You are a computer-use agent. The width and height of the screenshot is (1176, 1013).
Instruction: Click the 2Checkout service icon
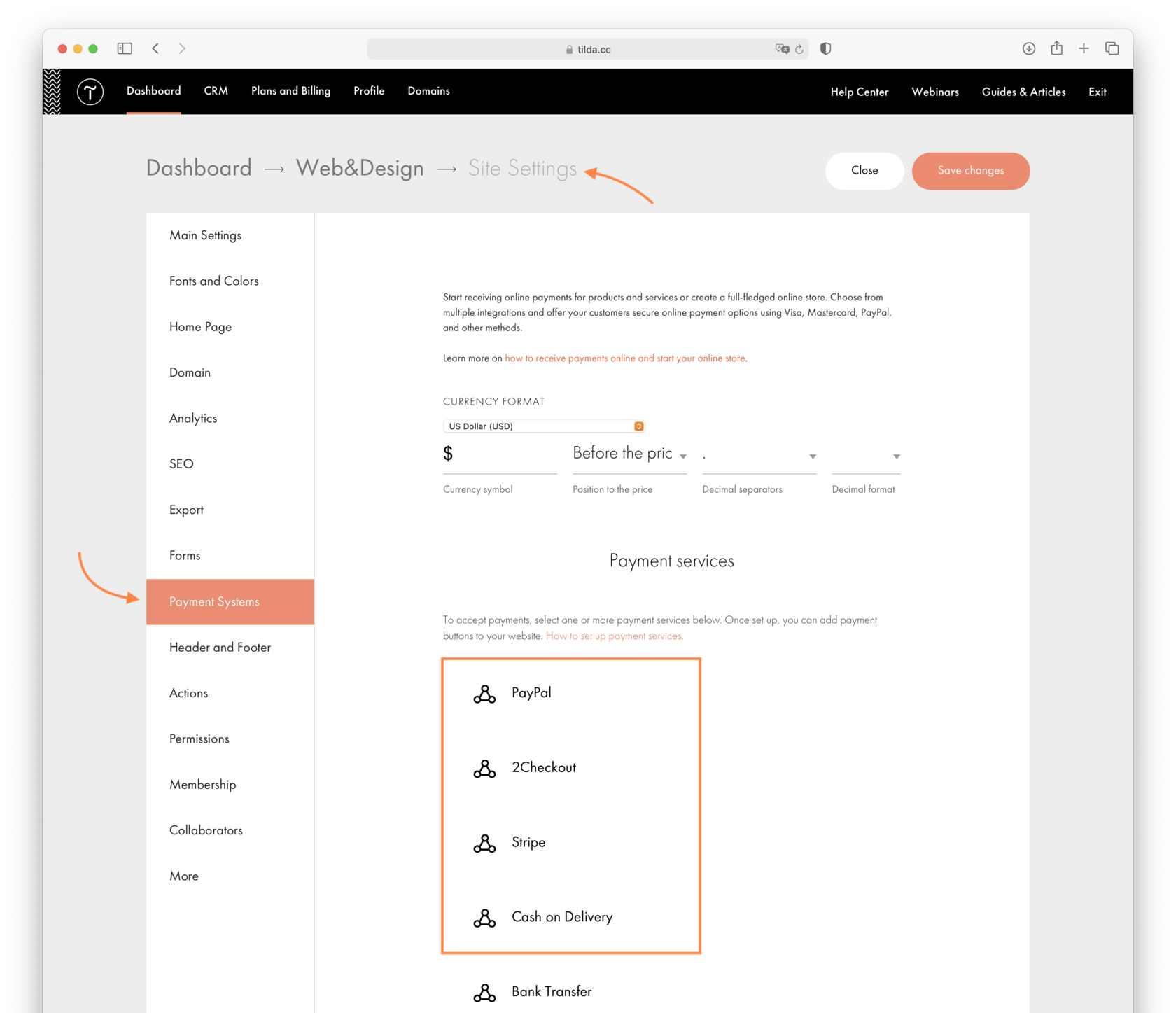[484, 769]
